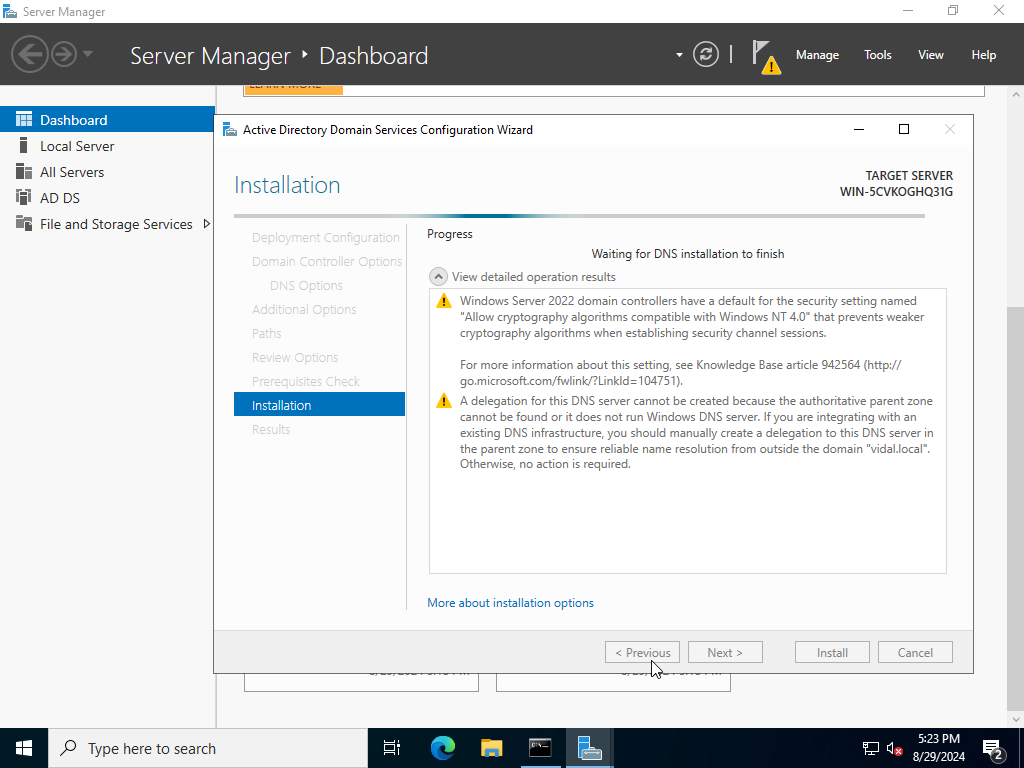Screen dimensions: 1024x768
Task: Collapse View detailed operation results
Action: [438, 277]
